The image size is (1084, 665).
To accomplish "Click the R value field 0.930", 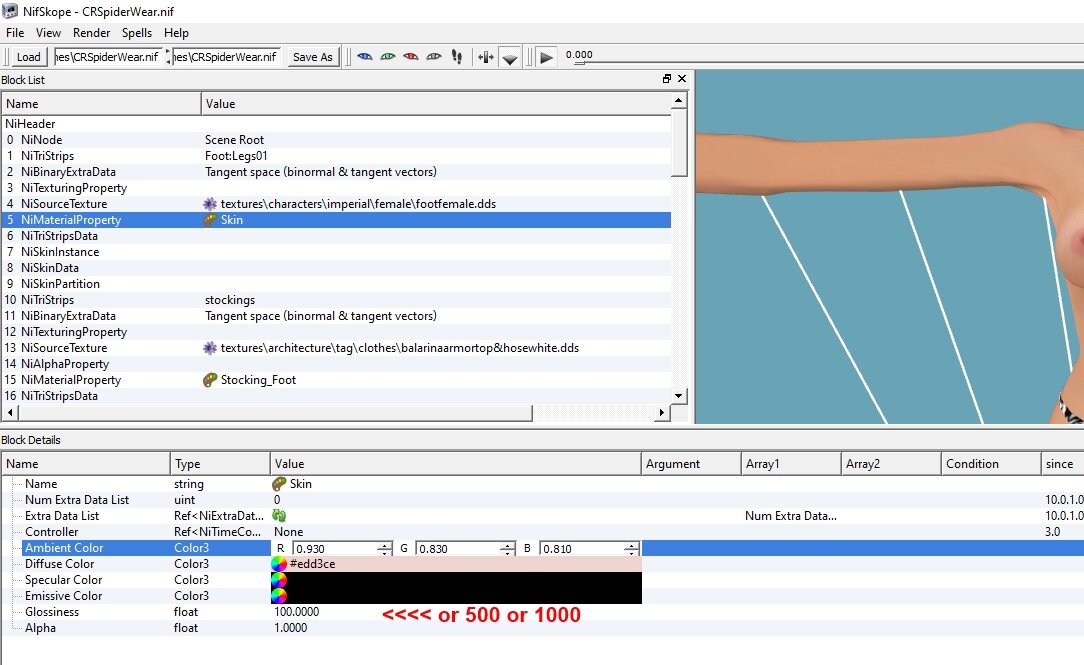I will pos(335,549).
